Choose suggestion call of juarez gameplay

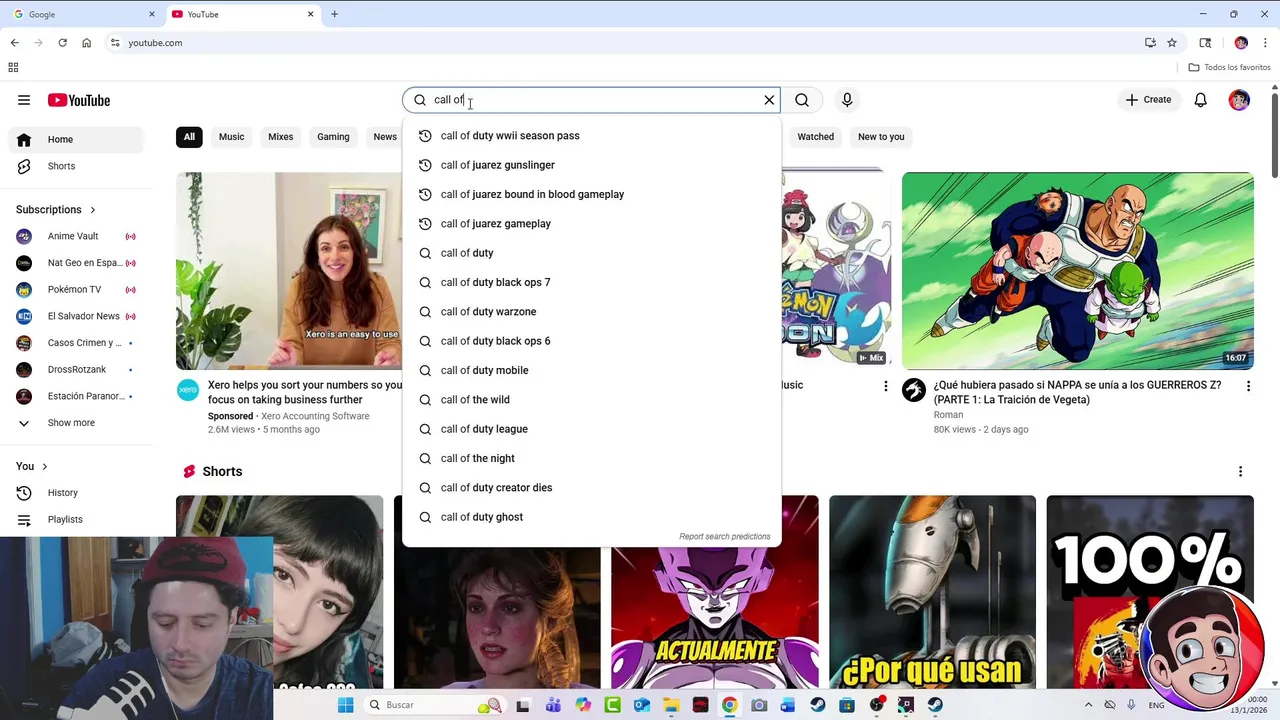[x=591, y=224]
